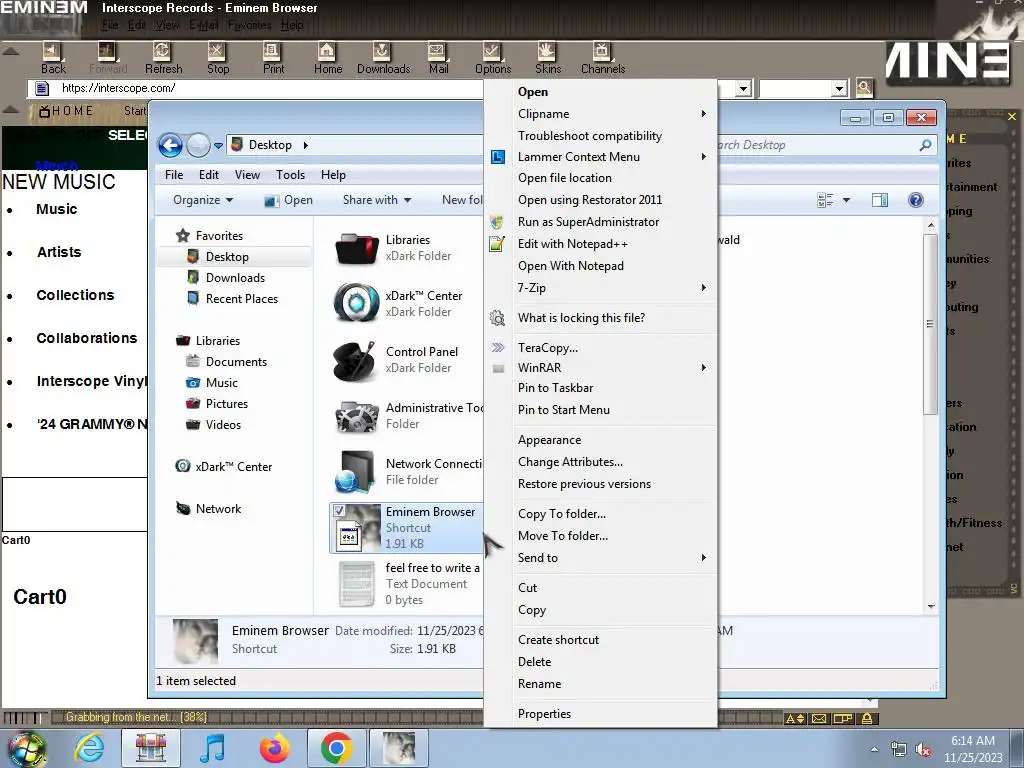Click the Windows Start orb

(25, 748)
